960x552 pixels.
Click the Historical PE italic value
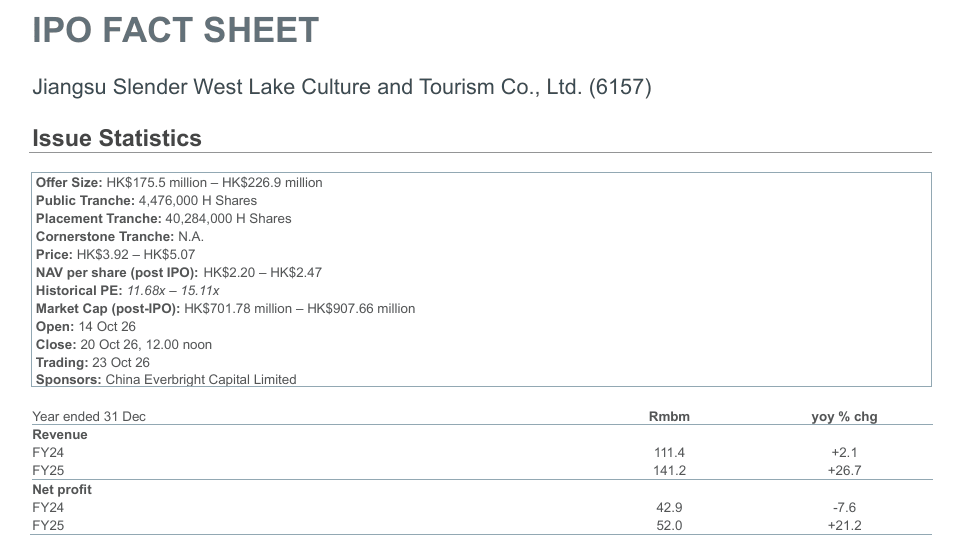coord(173,291)
